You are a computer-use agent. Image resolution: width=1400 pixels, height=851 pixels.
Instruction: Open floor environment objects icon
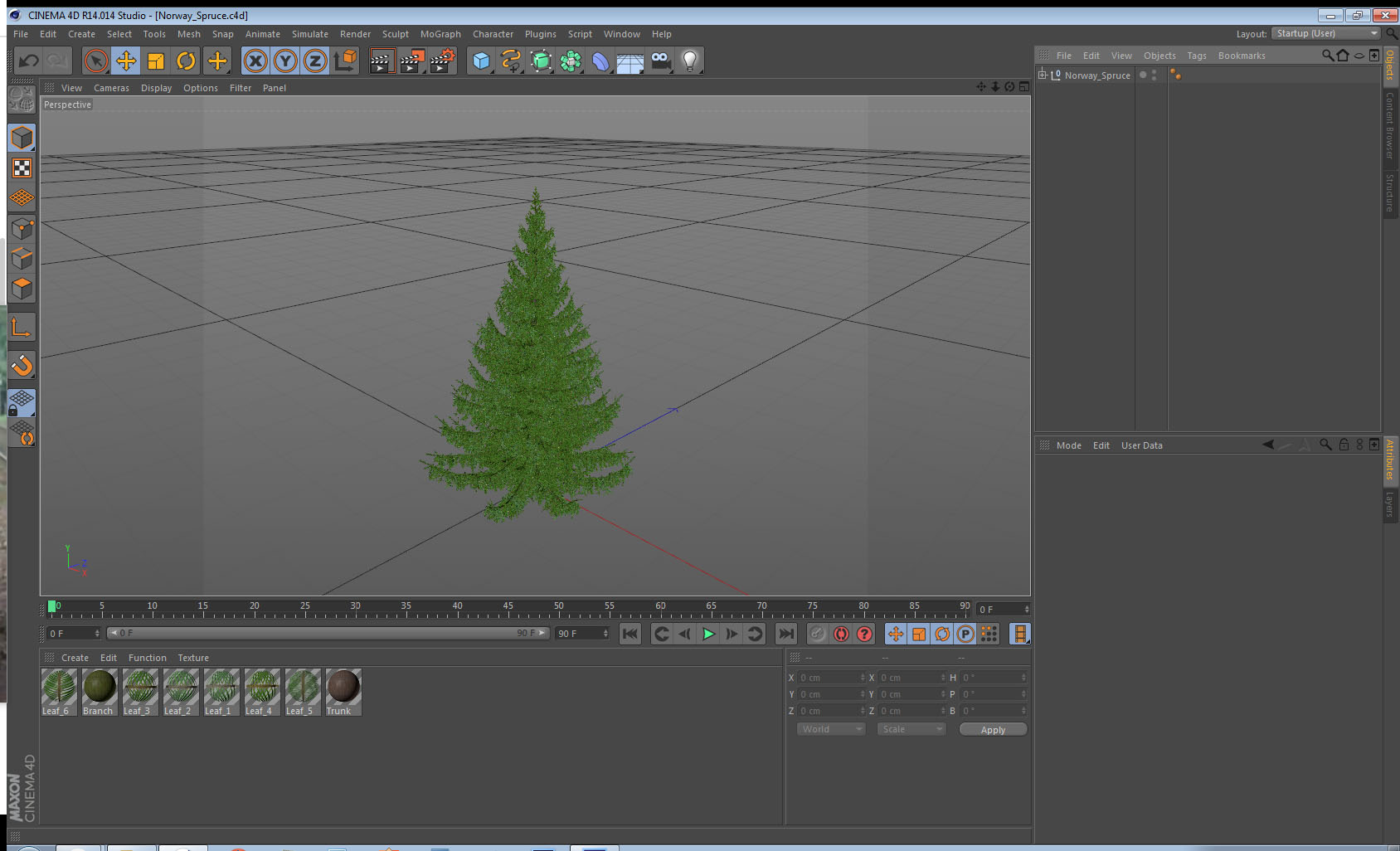[x=630, y=61]
